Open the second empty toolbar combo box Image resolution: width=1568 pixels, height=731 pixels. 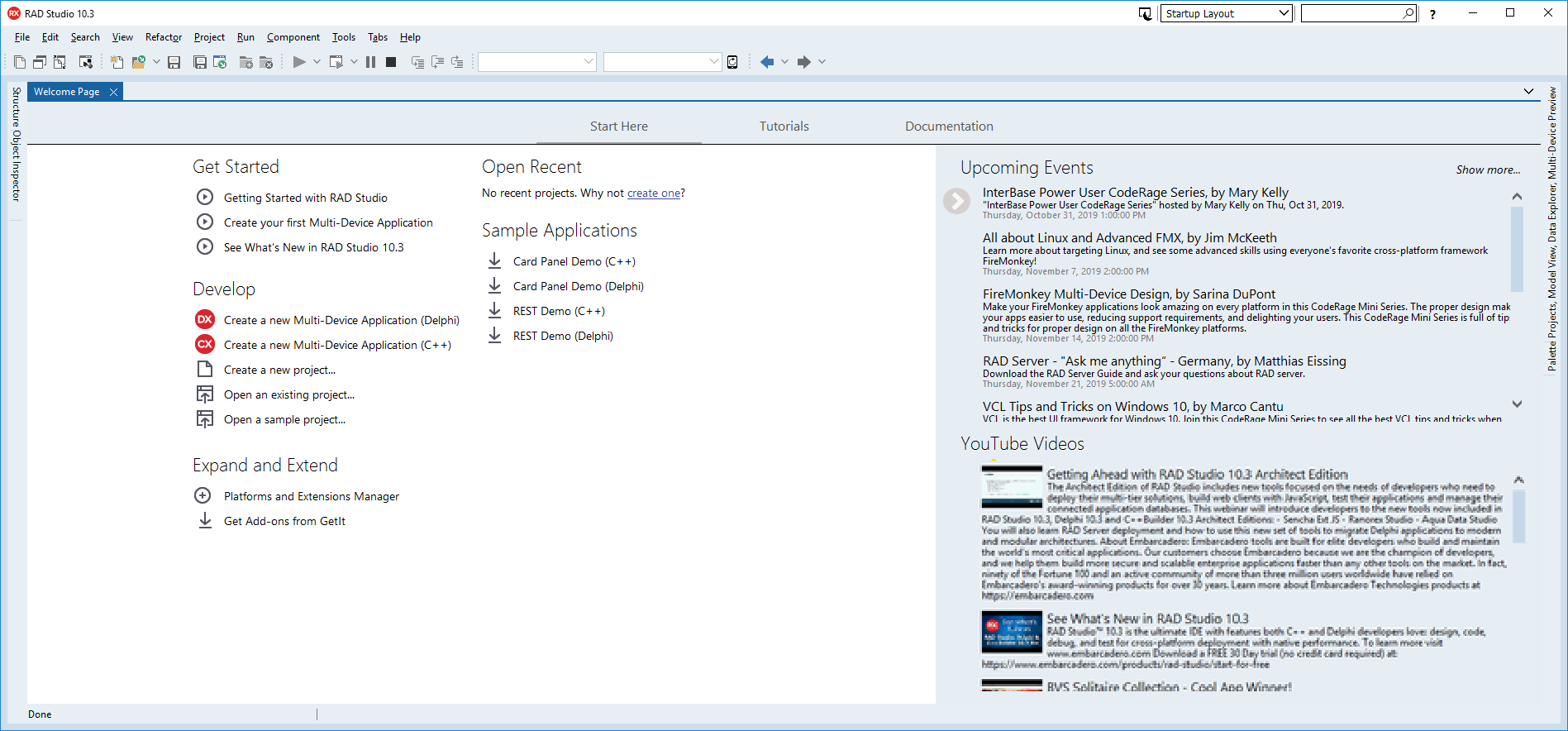[x=663, y=62]
